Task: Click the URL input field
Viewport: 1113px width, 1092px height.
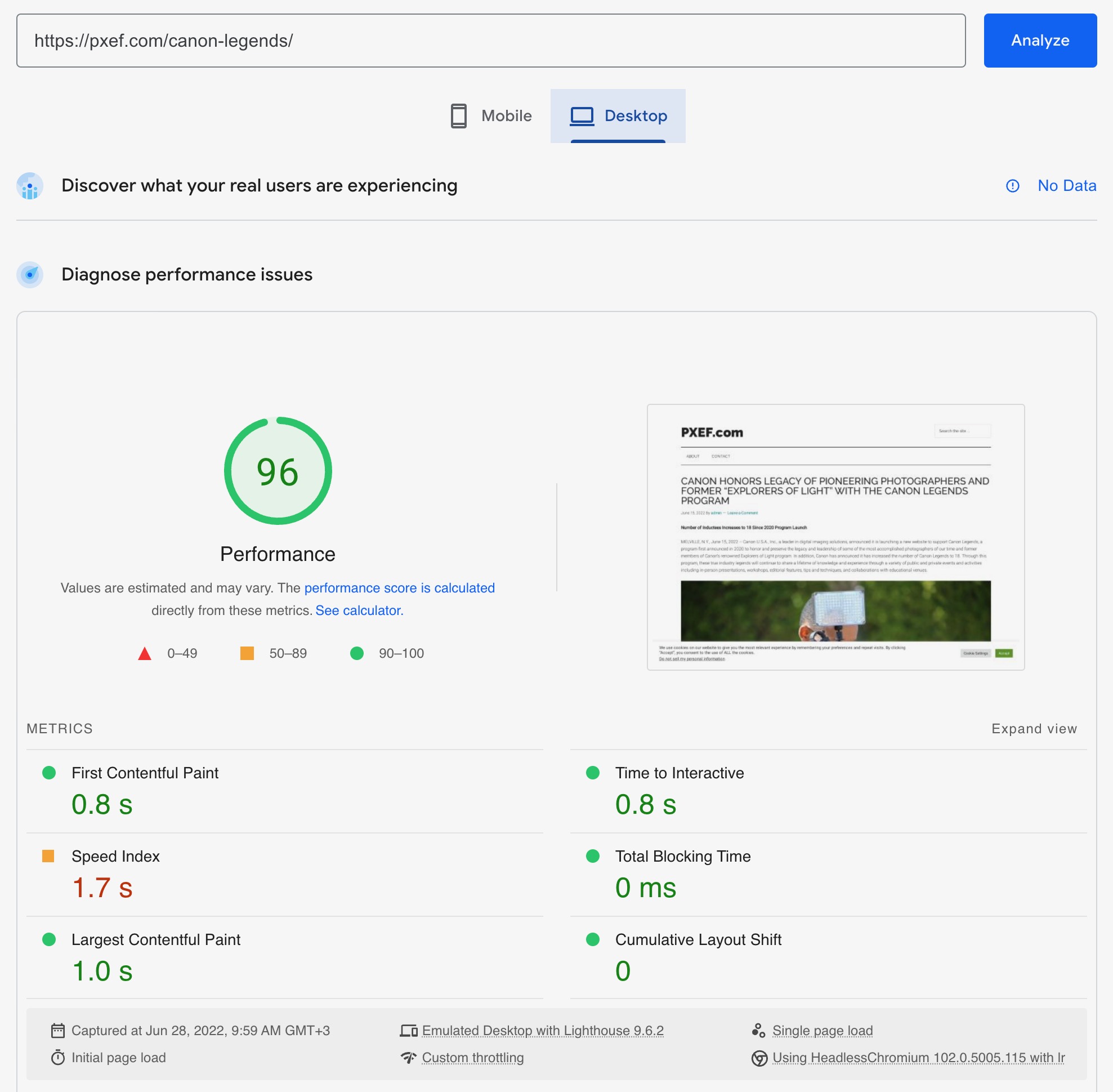Action: [x=491, y=41]
